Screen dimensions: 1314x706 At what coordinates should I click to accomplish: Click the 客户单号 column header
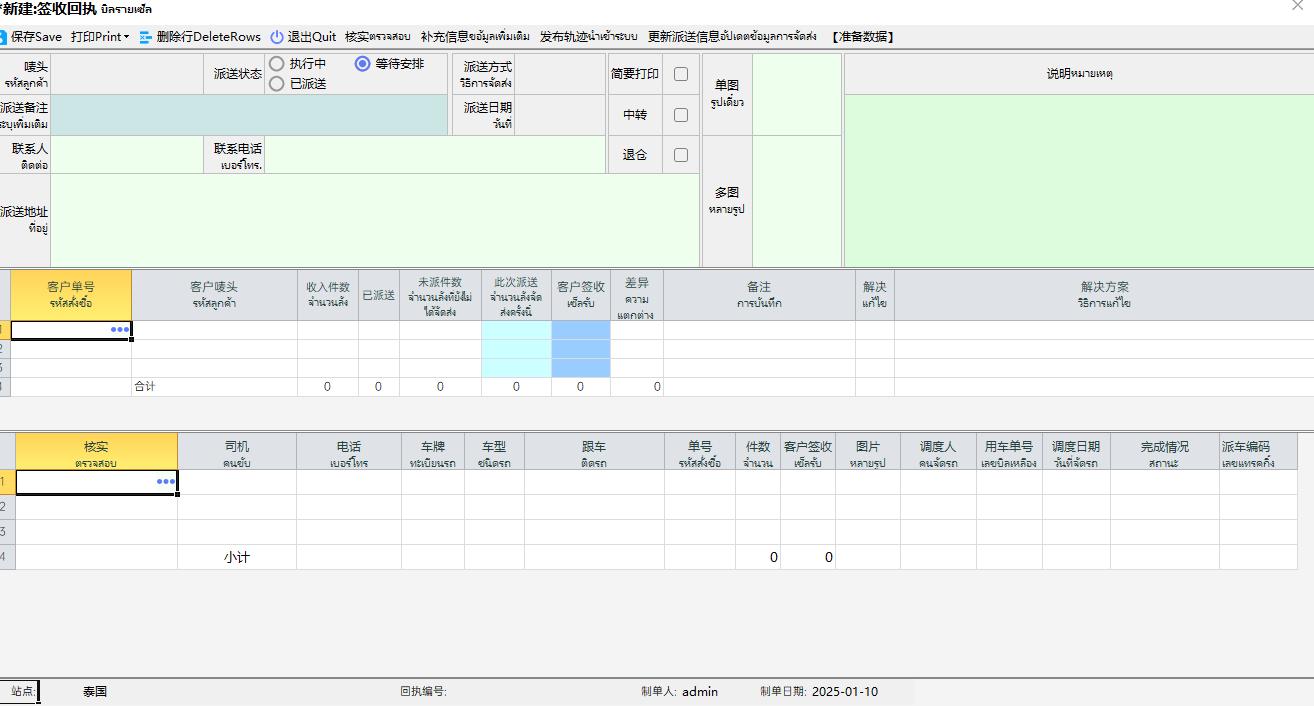click(x=71, y=294)
